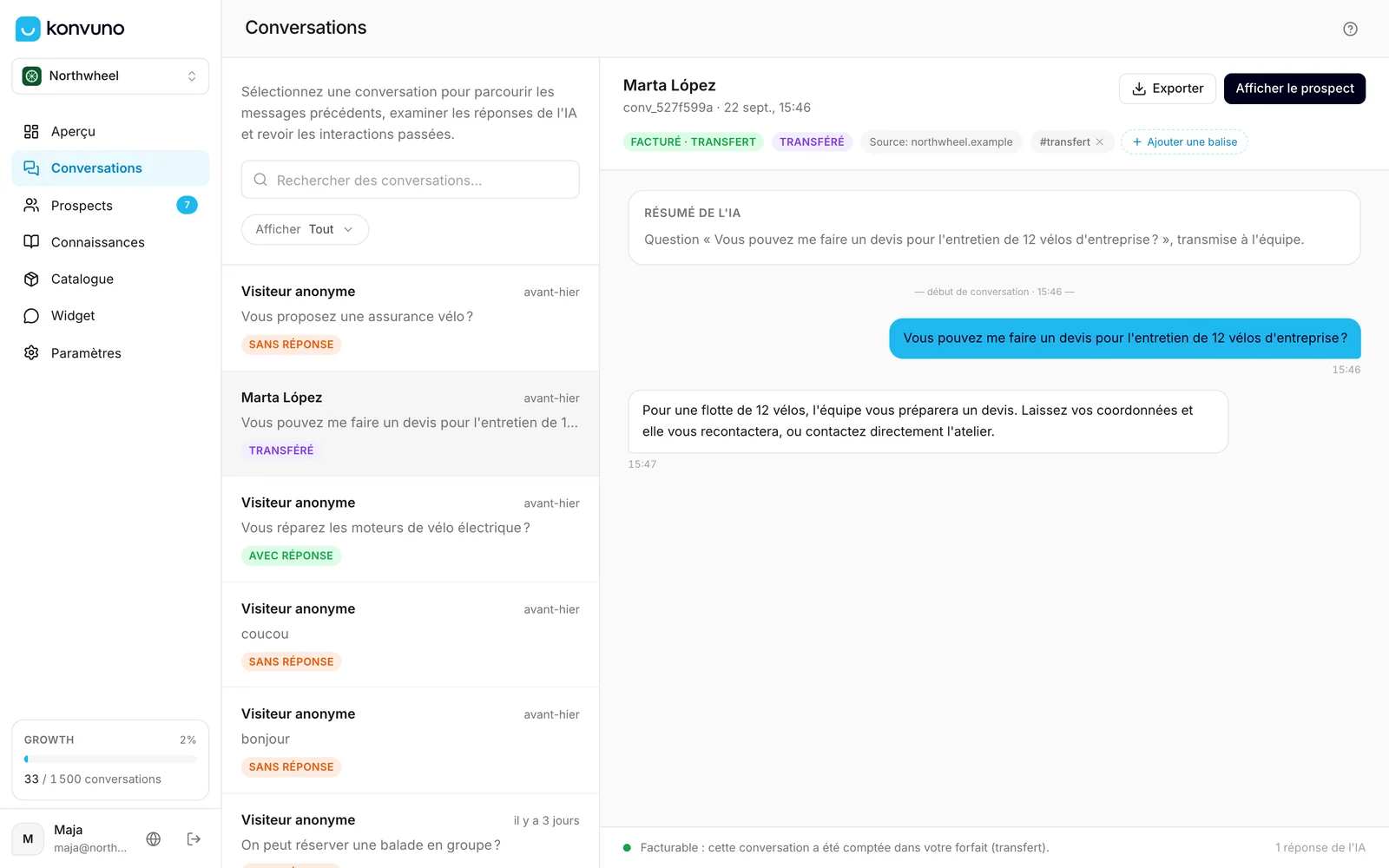
Task: Open the assurance vélo conversation
Action: tap(410, 318)
